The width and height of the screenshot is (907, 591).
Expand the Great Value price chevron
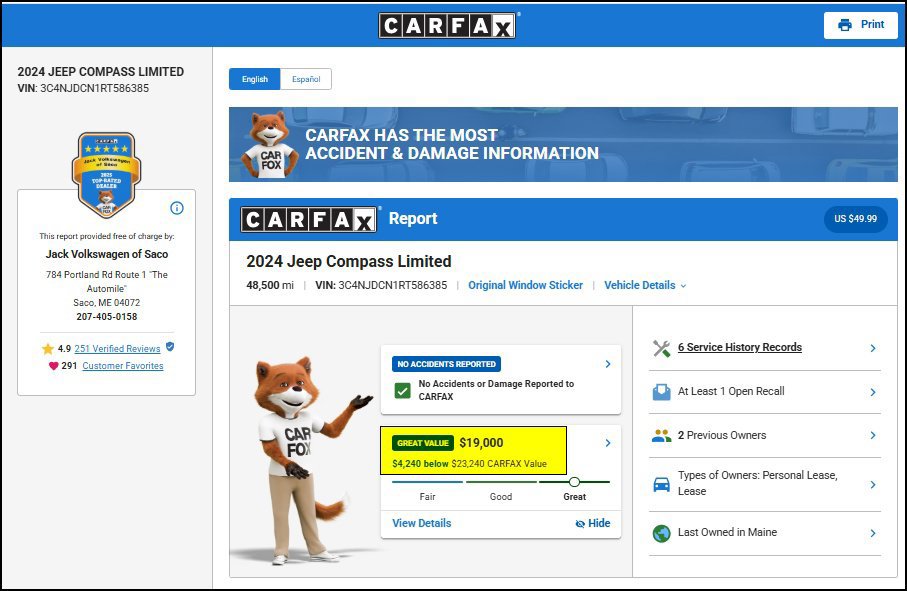(x=608, y=443)
